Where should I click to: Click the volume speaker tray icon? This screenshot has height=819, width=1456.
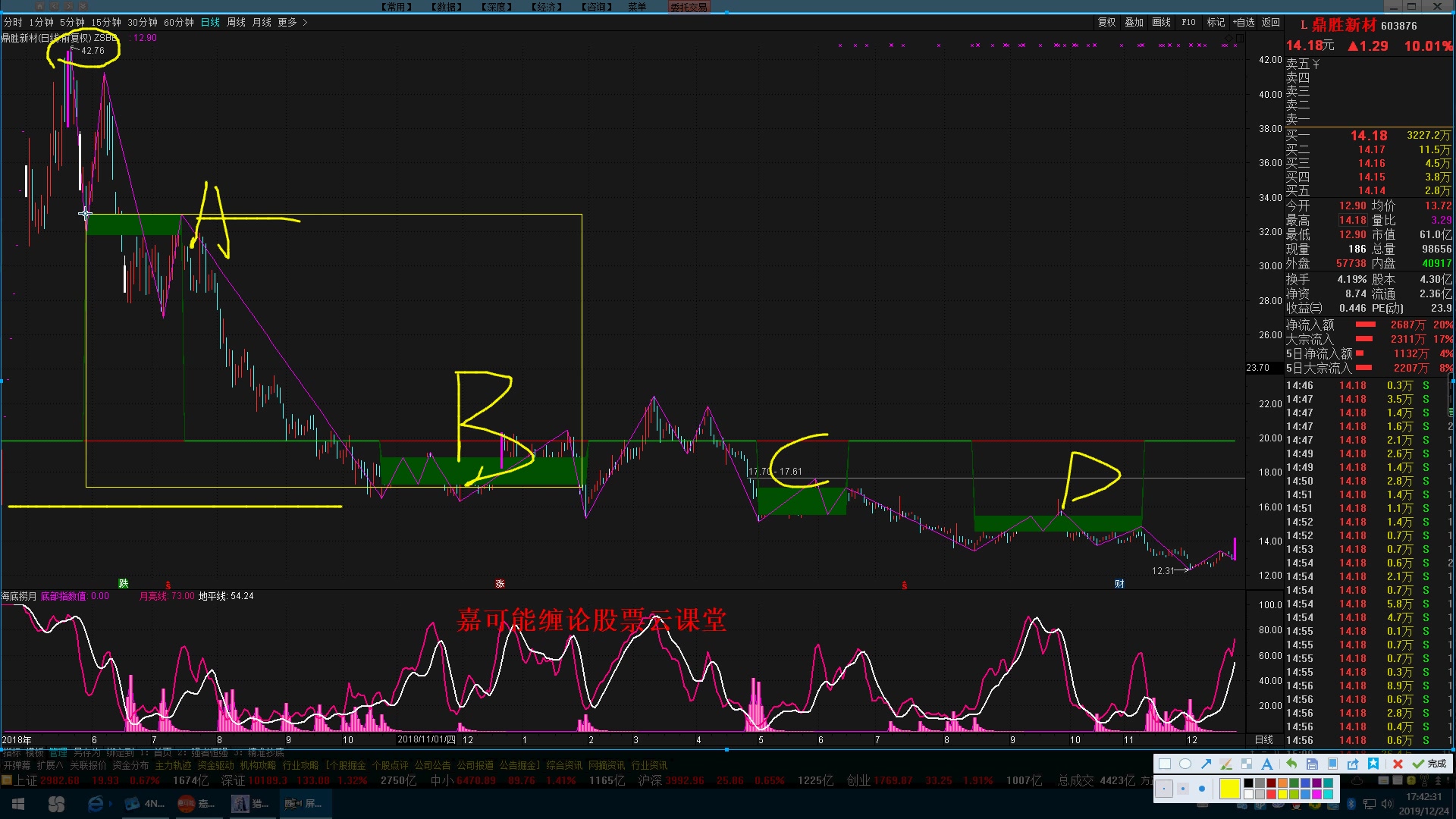tap(1387, 804)
